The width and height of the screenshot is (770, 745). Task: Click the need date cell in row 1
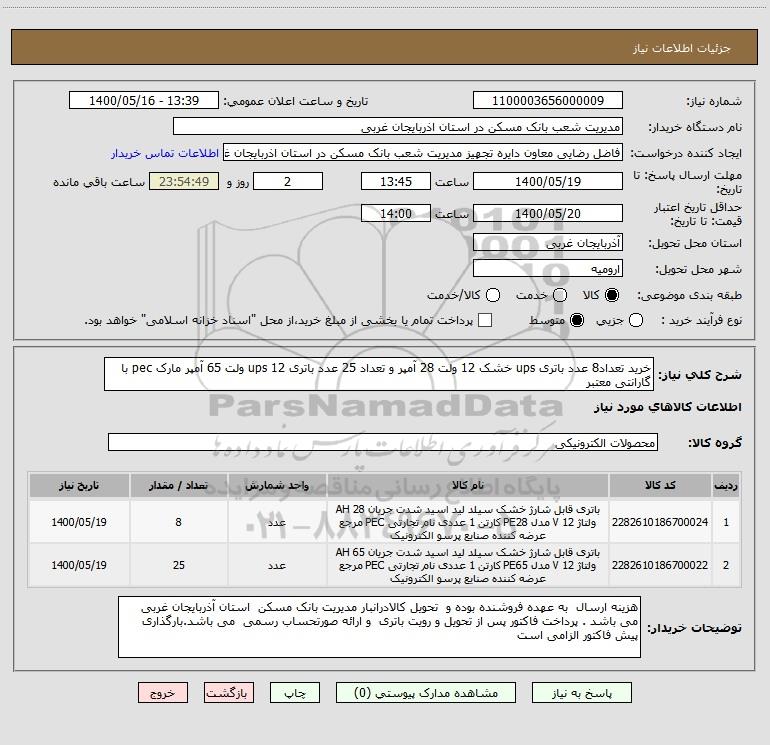coord(79,522)
